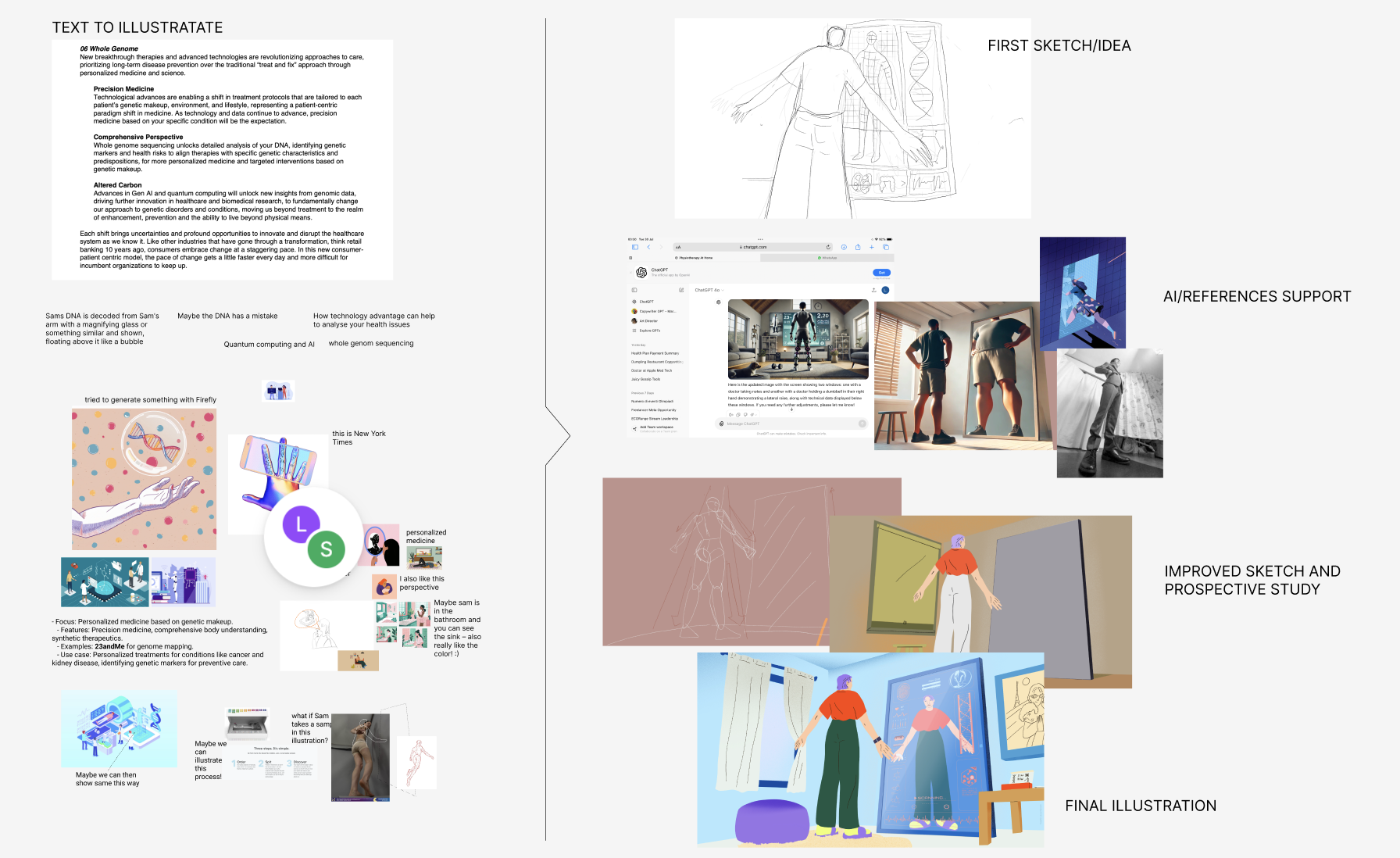The image size is (1400, 858).
Task: Select the Physiotherapy At Home browser tab
Action: click(x=695, y=258)
